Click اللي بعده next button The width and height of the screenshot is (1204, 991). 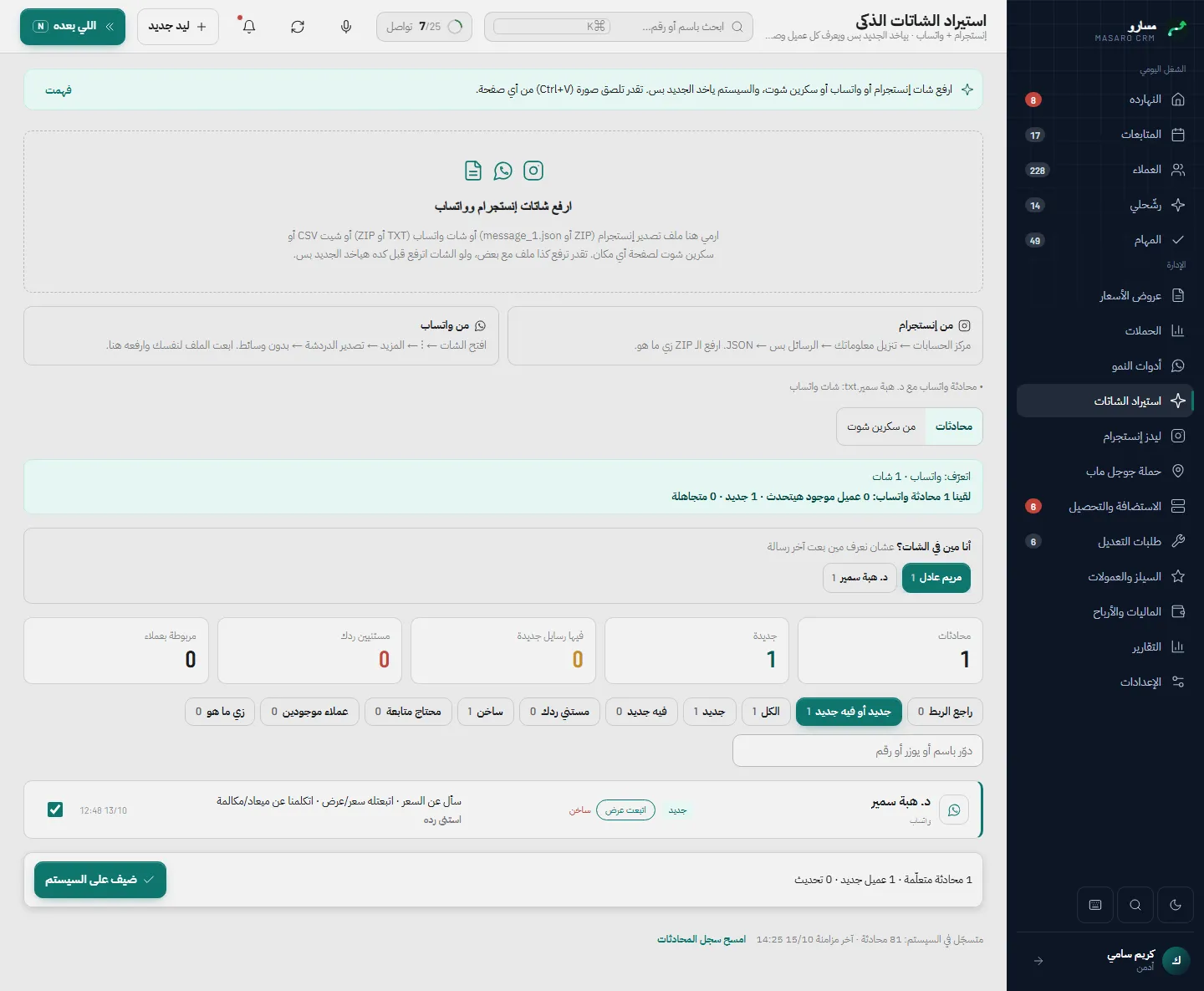point(73,27)
